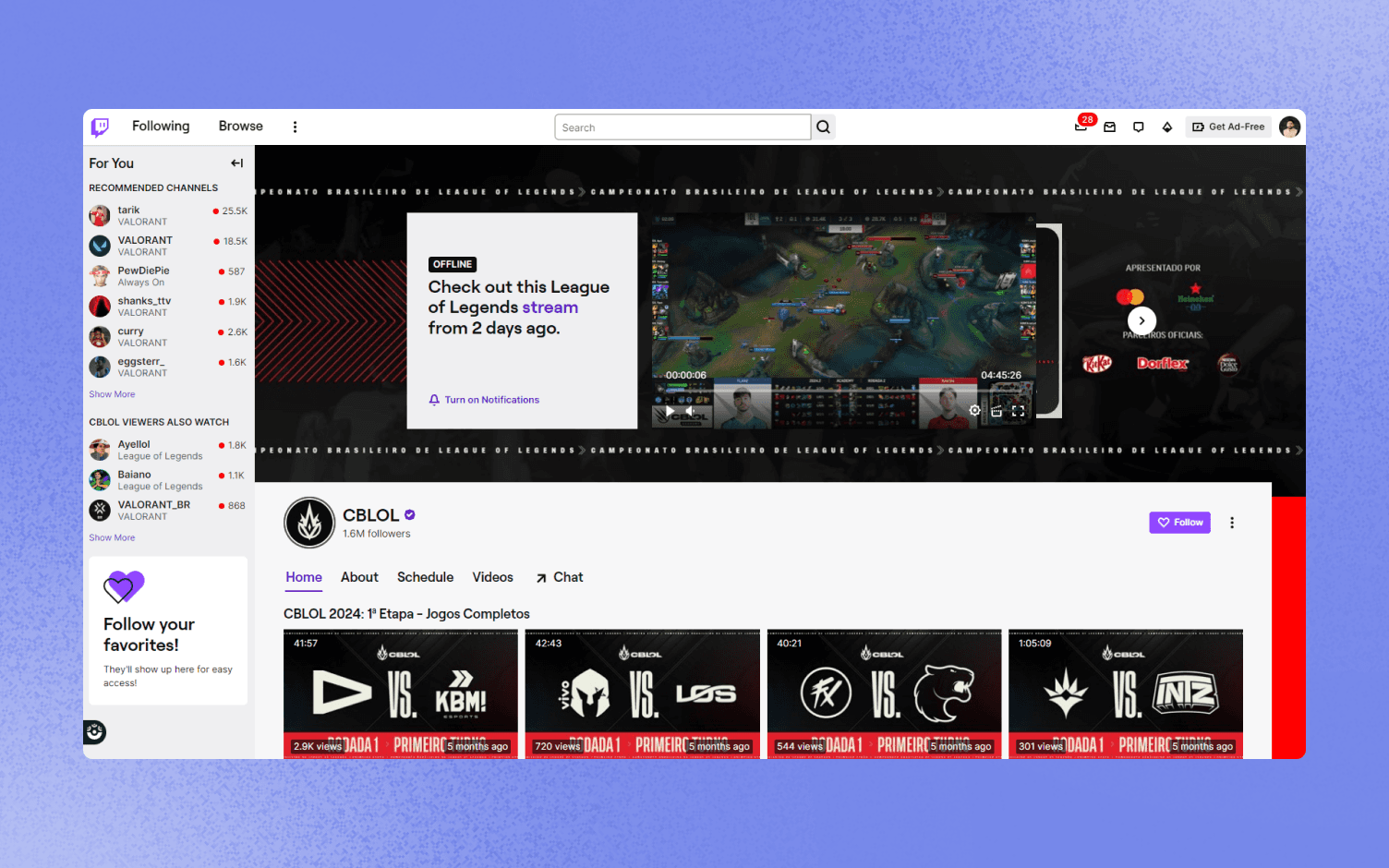Viewport: 1389px width, 868px height.
Task: Open the Chat pop-out tab
Action: coord(560,577)
